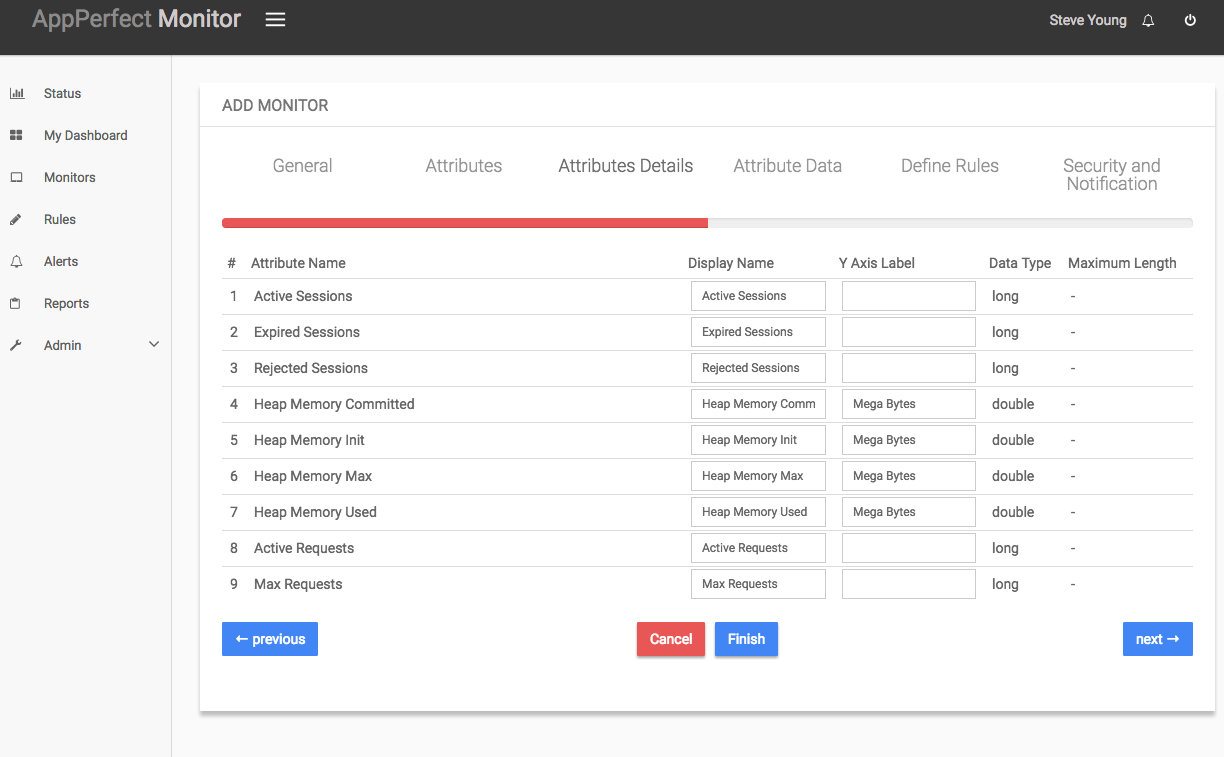Switch to the Attributes step tab
This screenshot has width=1224, height=757.
point(464,166)
